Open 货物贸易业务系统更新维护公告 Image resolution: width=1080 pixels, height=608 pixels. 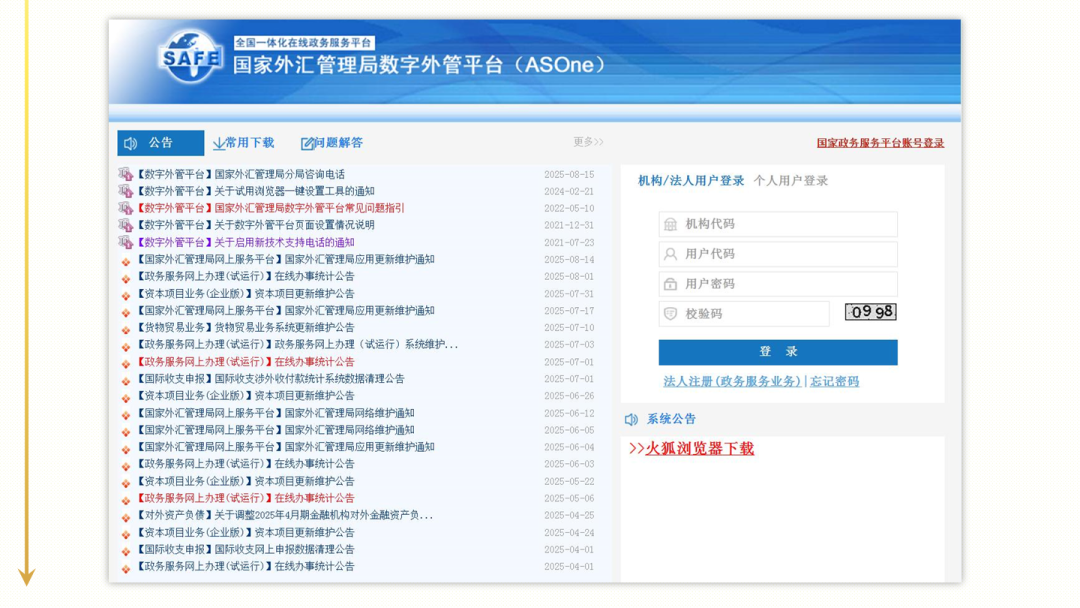click(246, 328)
